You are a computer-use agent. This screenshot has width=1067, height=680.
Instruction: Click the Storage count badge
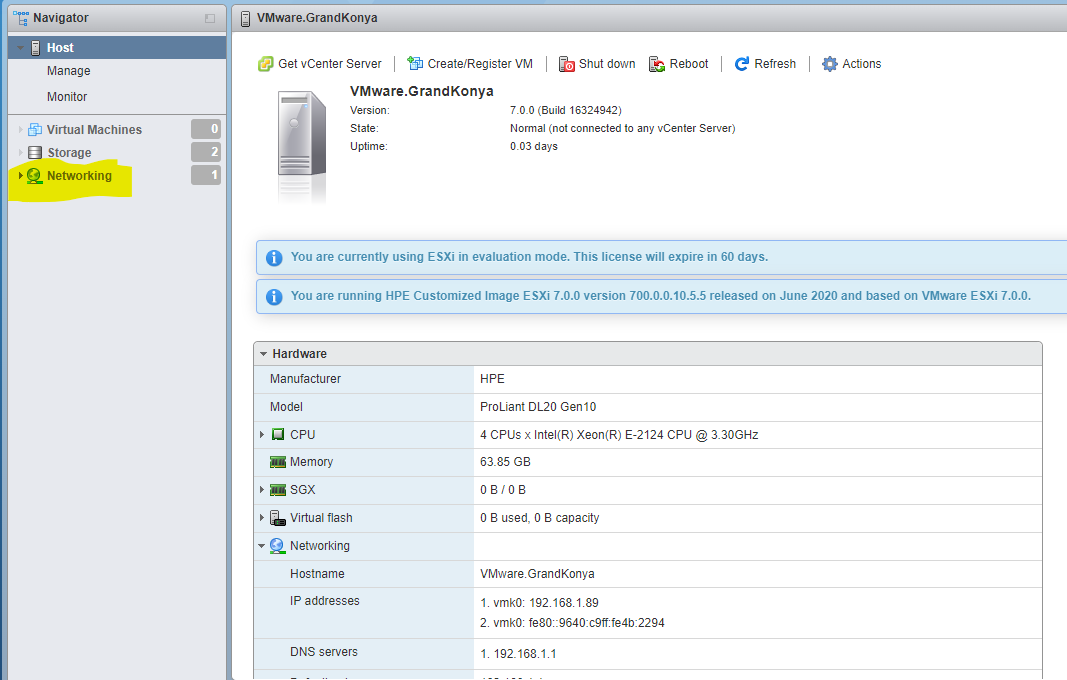pyautogui.click(x=206, y=152)
